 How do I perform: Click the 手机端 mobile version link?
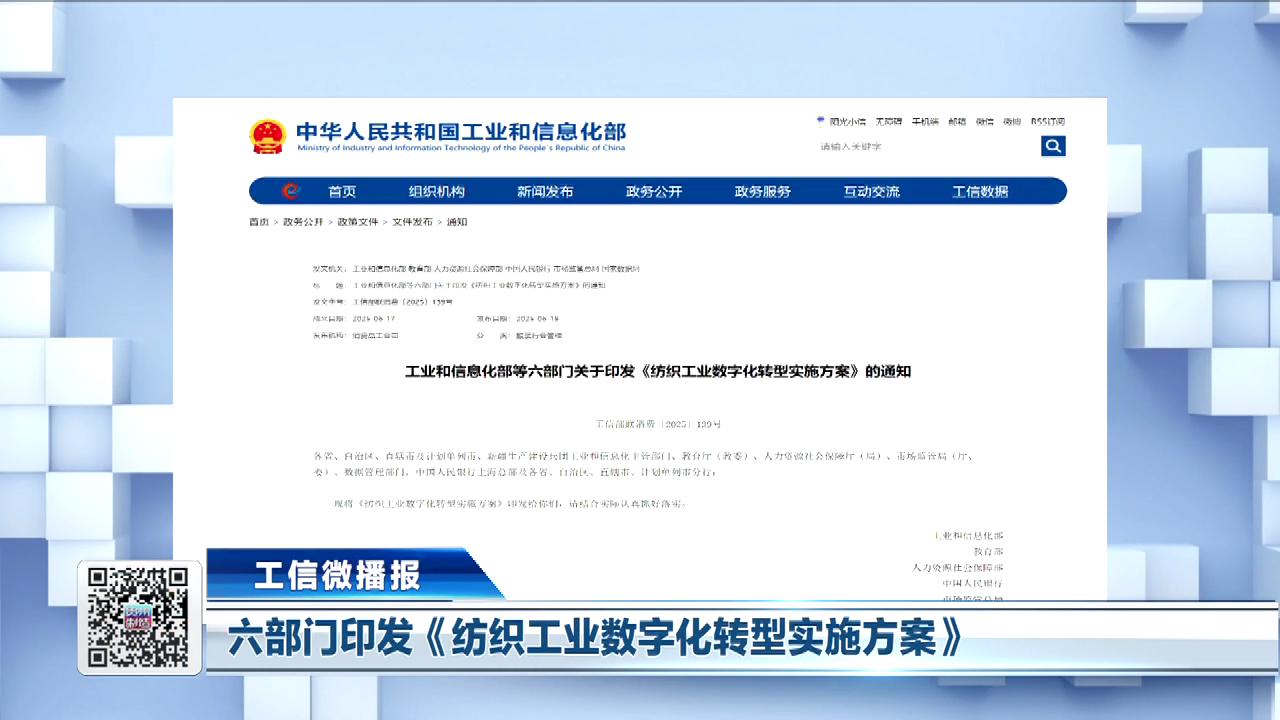tap(925, 121)
